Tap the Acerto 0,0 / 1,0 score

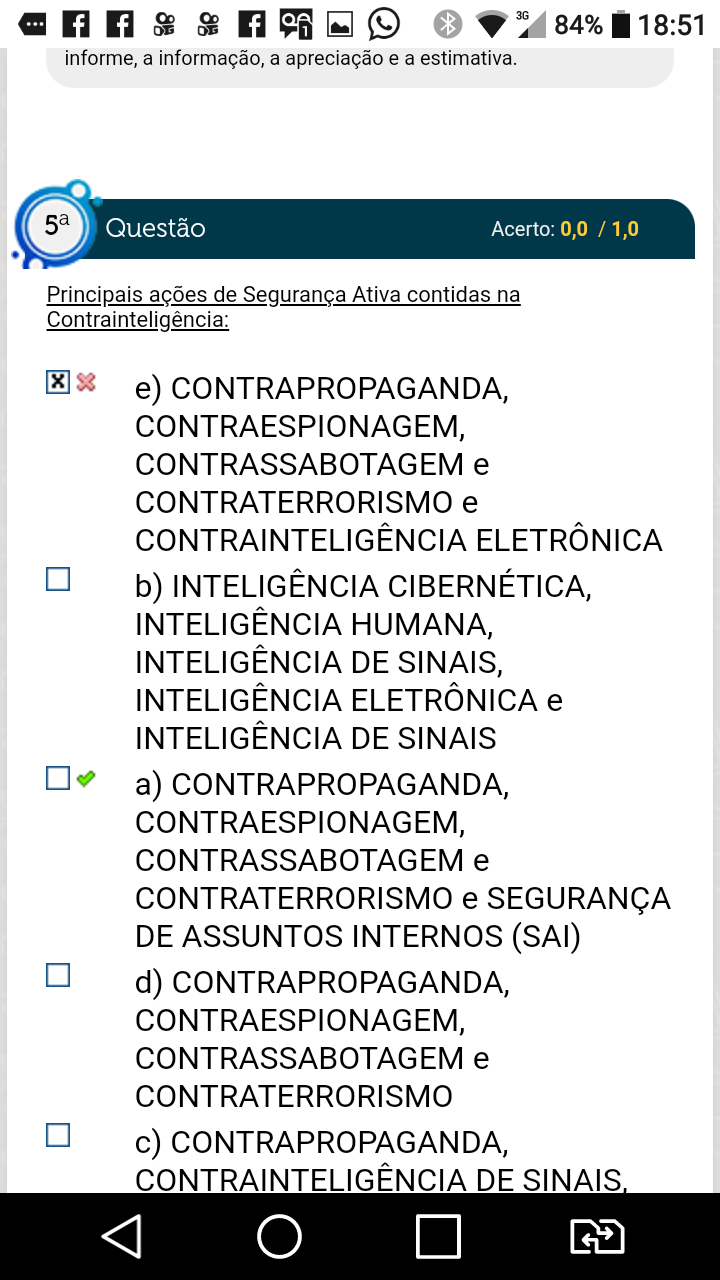tap(564, 229)
